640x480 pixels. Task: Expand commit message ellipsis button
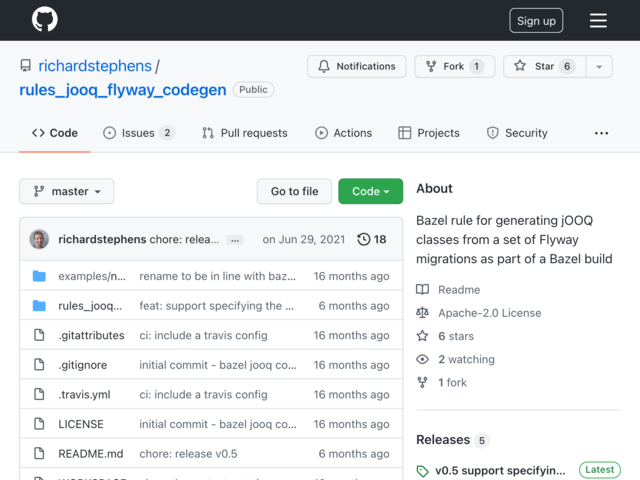tap(235, 240)
